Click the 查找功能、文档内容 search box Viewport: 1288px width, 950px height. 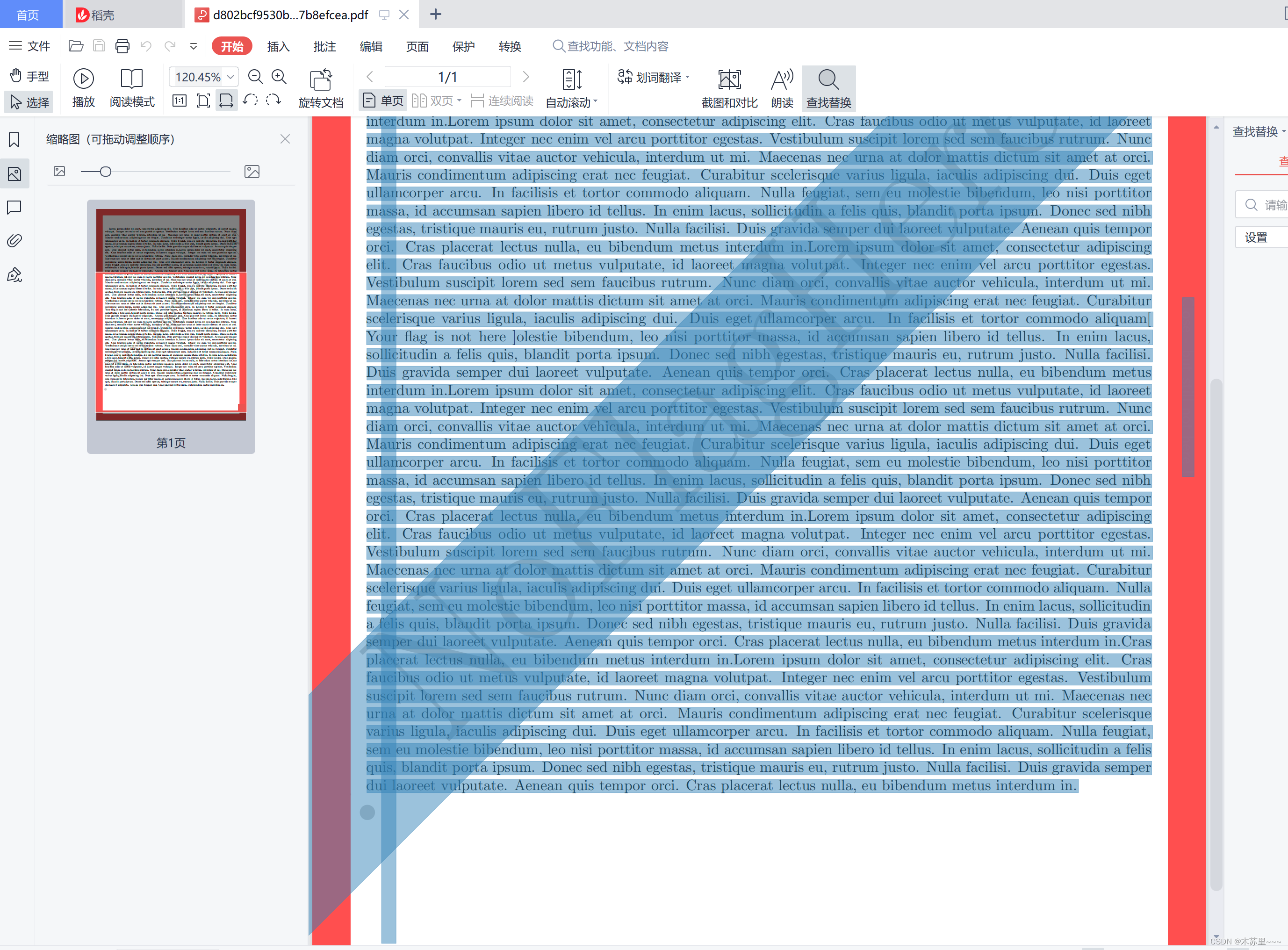click(611, 46)
